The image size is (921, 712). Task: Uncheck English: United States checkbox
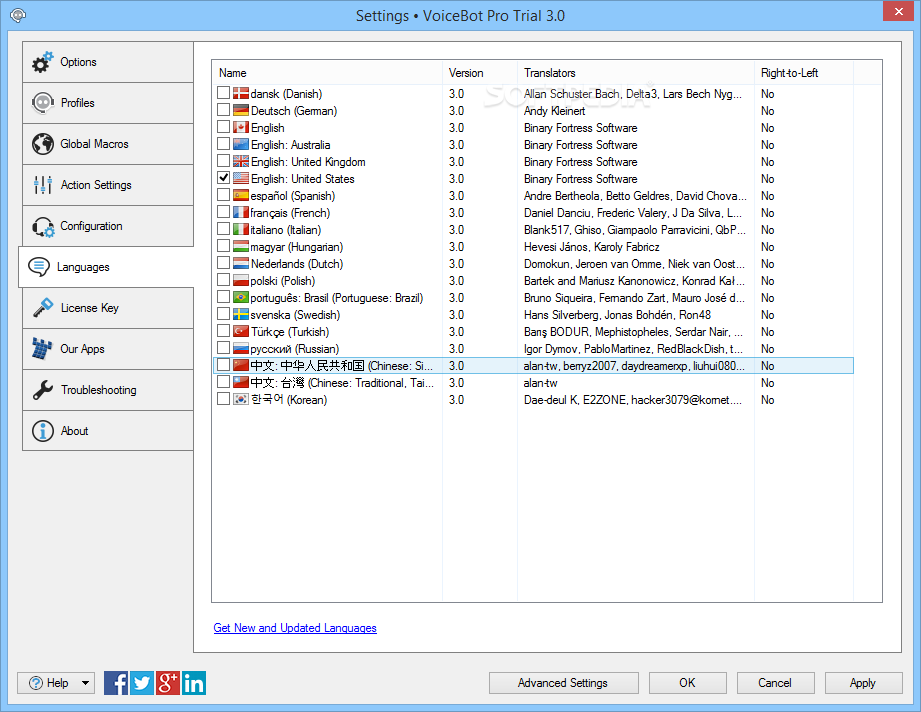(x=223, y=177)
